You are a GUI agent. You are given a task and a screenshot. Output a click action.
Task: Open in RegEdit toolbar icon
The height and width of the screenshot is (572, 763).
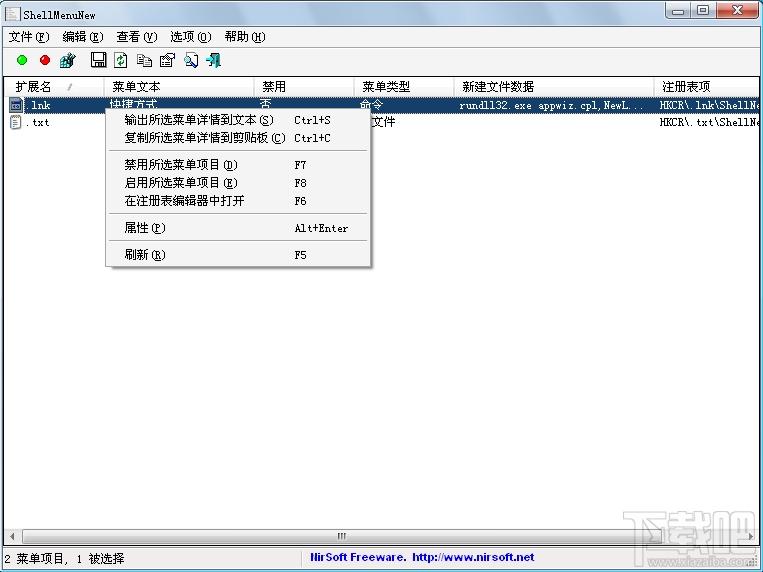[68, 60]
